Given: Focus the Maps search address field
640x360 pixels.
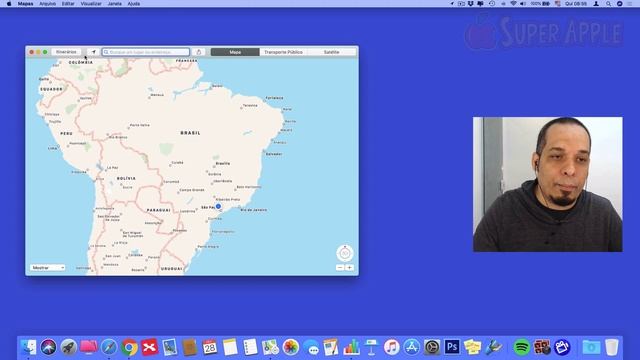Looking at the screenshot, I should 146,52.
